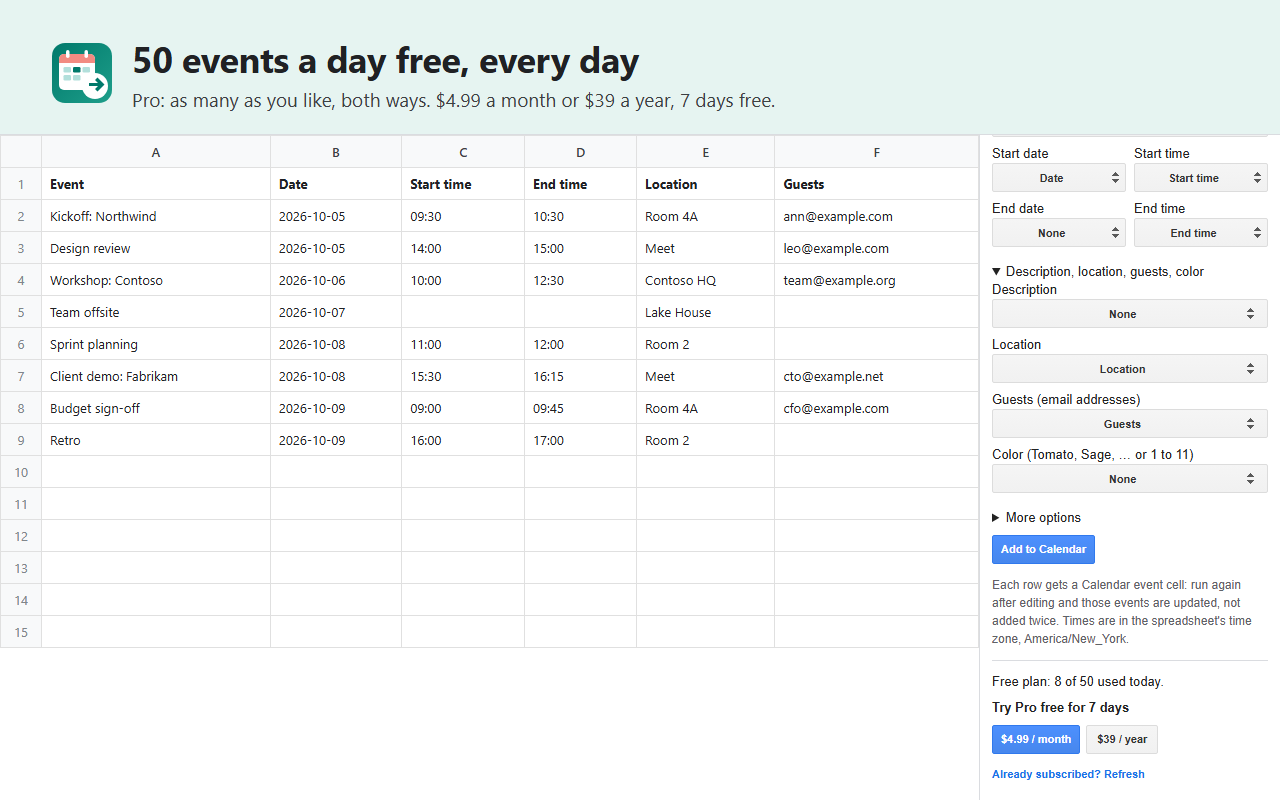
Task: Select the Guests header cell
Action: point(877,184)
